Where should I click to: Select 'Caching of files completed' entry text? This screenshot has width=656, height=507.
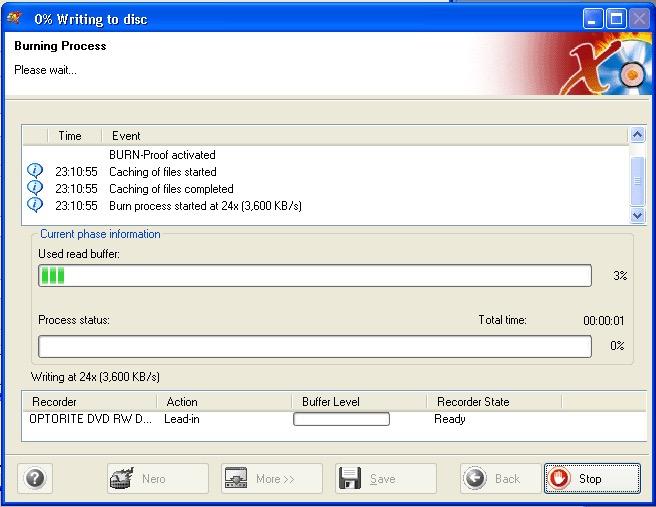tap(171, 189)
